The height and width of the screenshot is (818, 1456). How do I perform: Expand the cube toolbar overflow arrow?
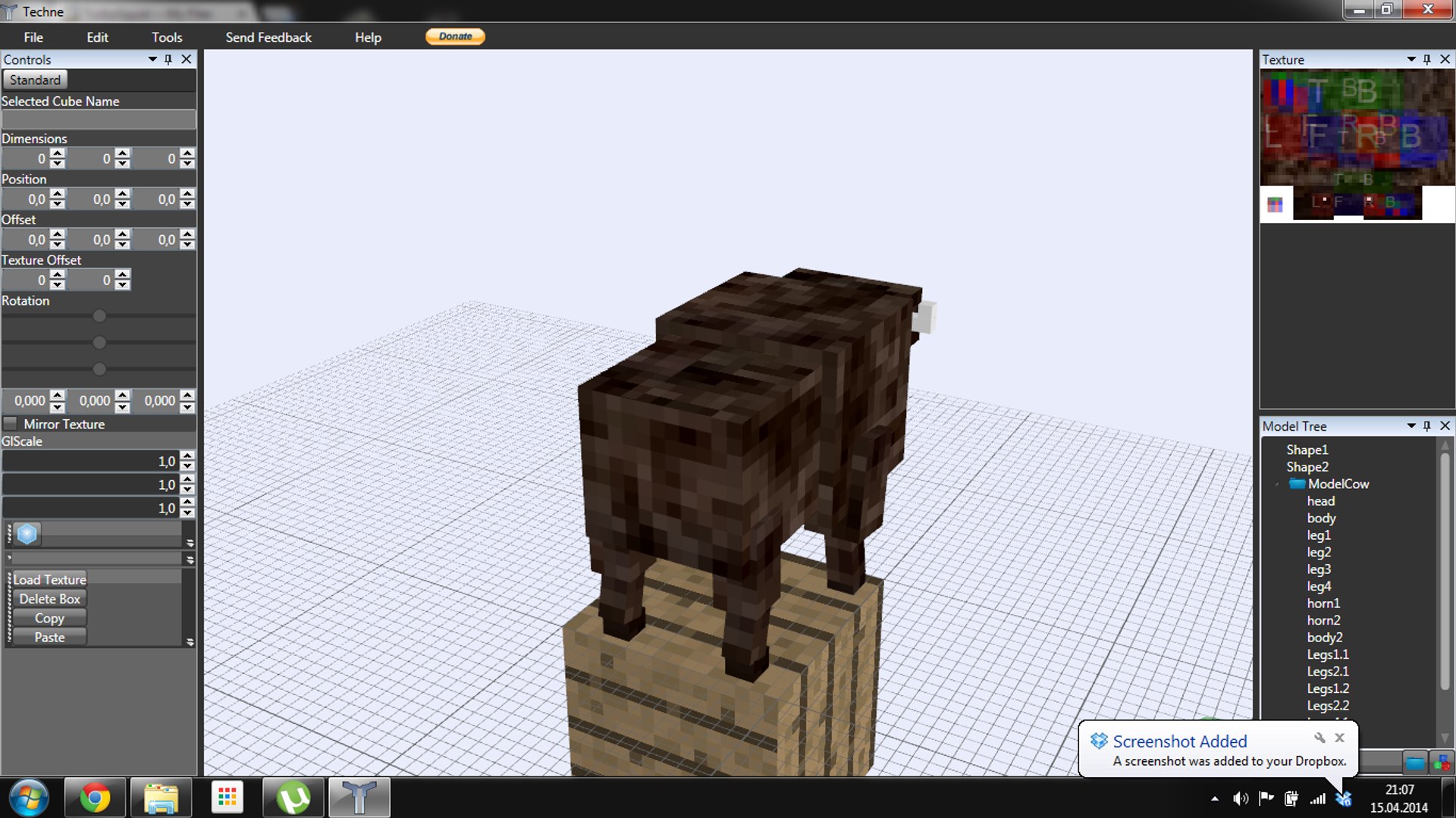click(190, 543)
